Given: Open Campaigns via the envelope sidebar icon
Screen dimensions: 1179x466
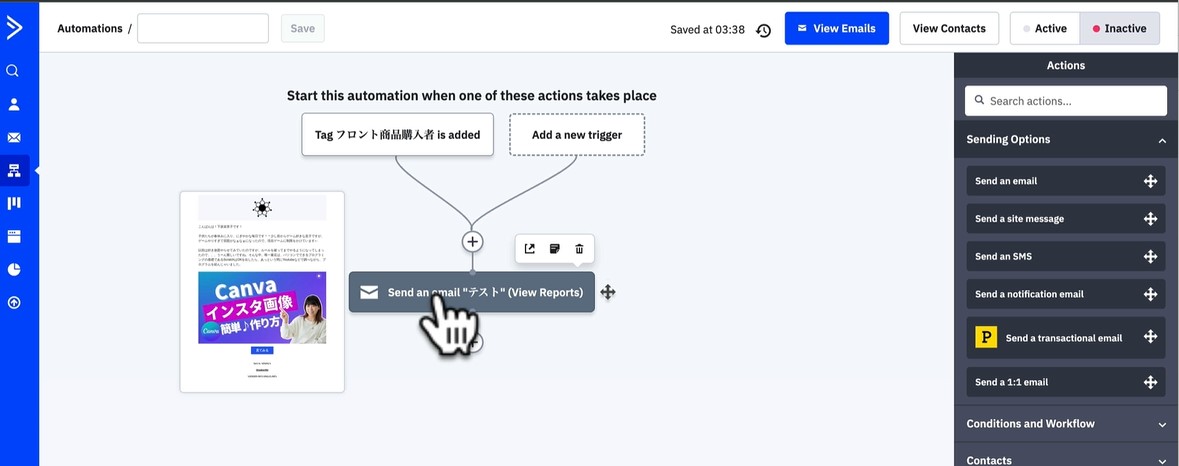Looking at the screenshot, I should 14,137.
